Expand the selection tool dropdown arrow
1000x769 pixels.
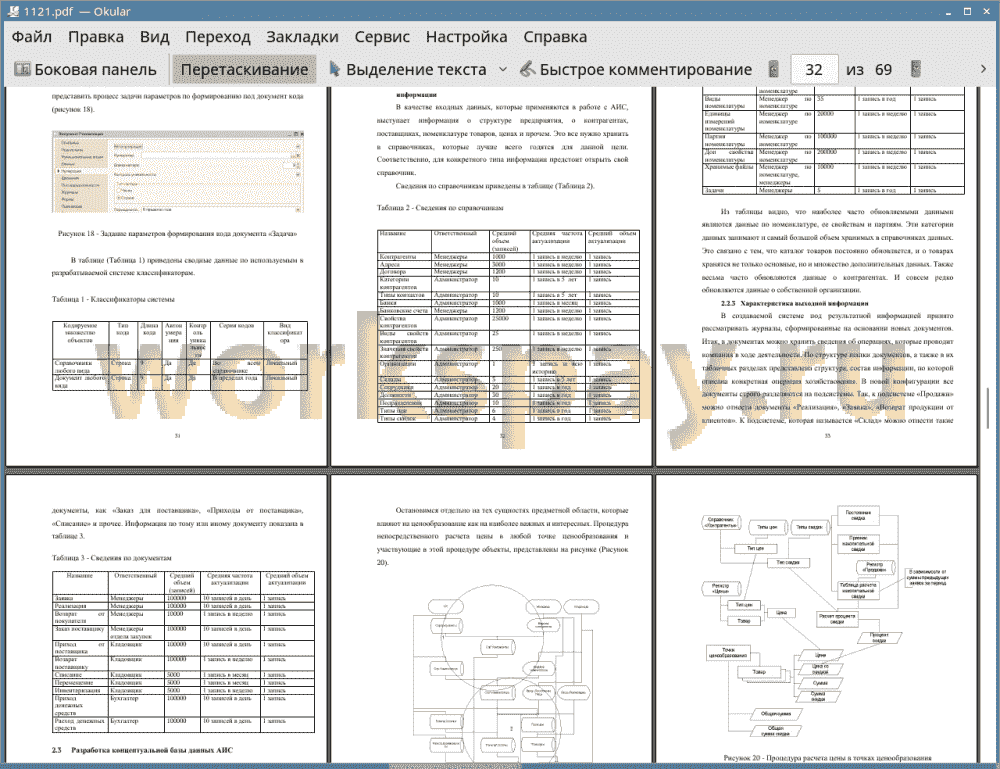click(503, 70)
